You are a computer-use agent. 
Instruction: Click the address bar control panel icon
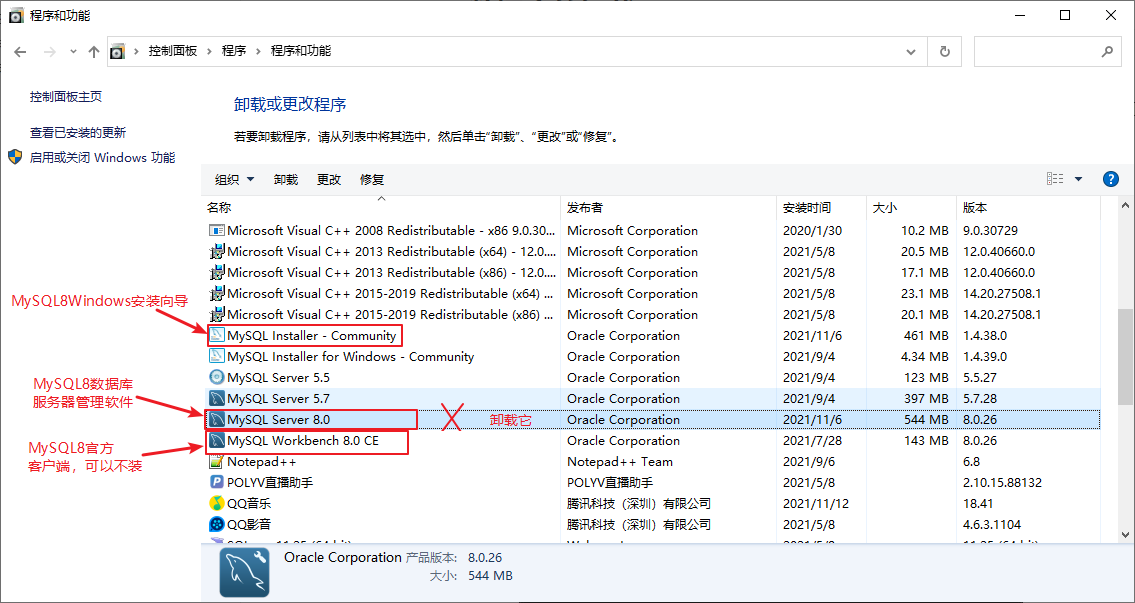point(117,51)
